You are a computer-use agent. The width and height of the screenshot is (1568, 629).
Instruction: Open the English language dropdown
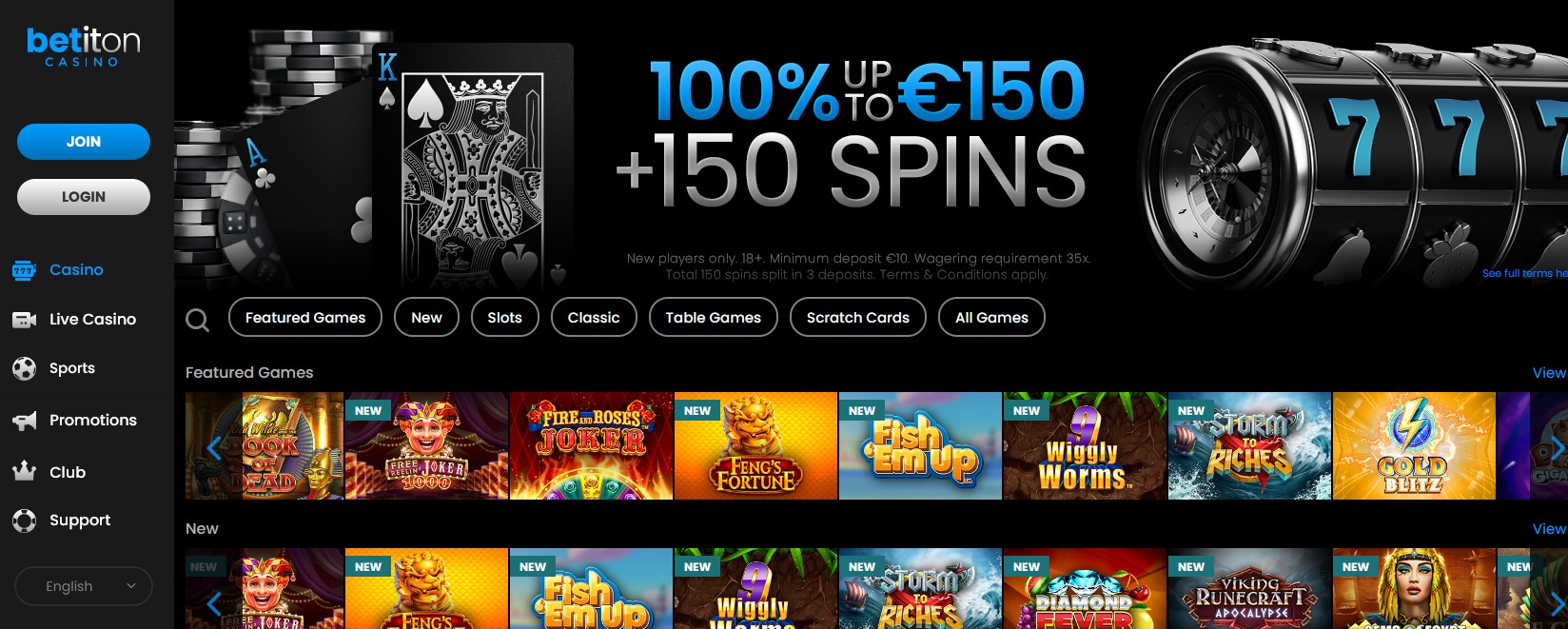(x=84, y=586)
